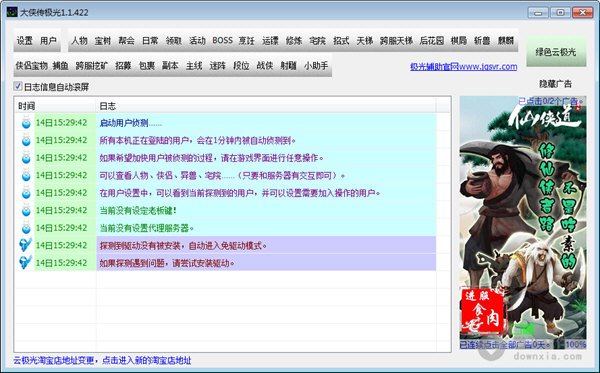600x373 pixels.
Task: Switch to the 副本 tab
Action: pos(170,66)
